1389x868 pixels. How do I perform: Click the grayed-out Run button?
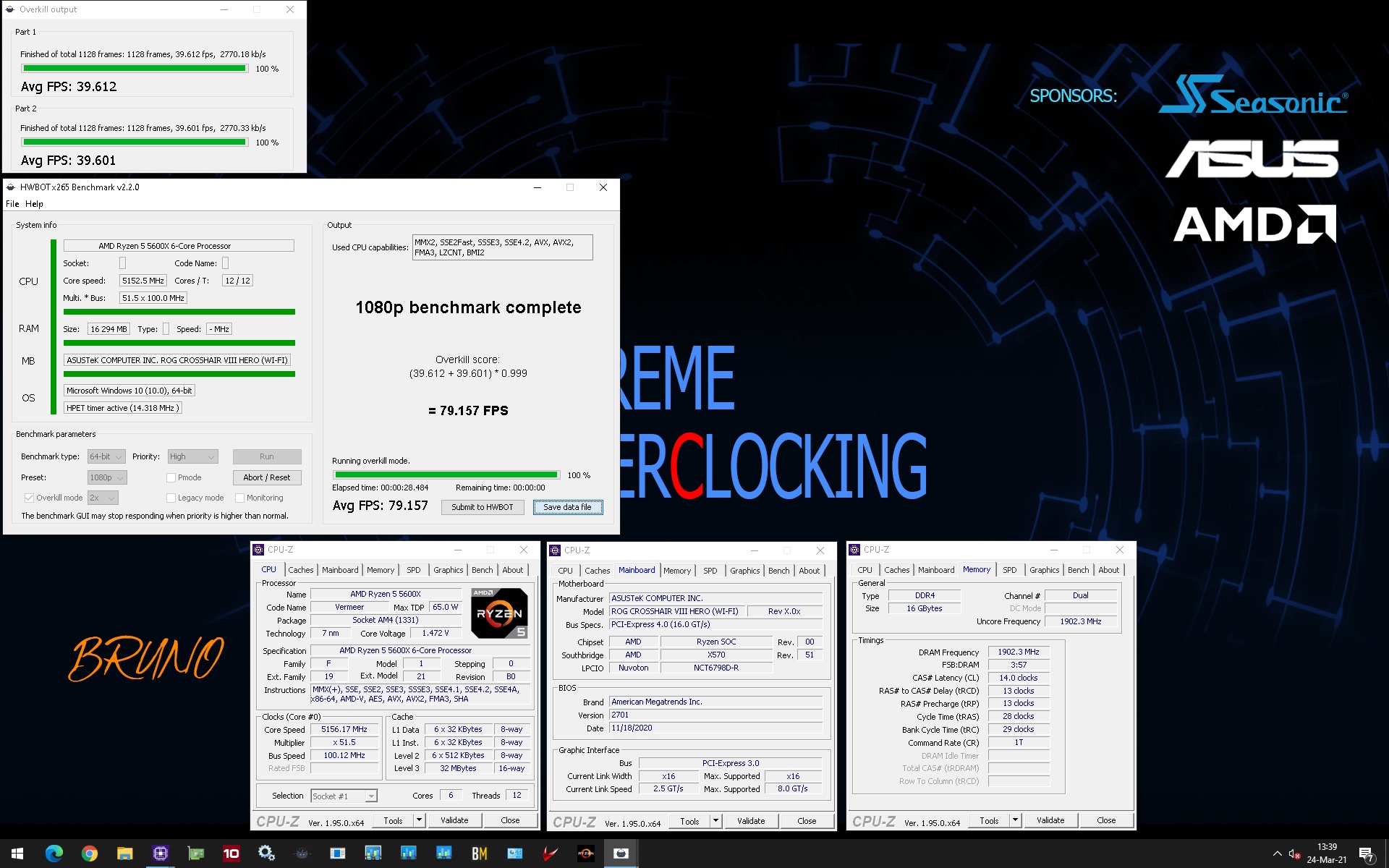tap(267, 456)
